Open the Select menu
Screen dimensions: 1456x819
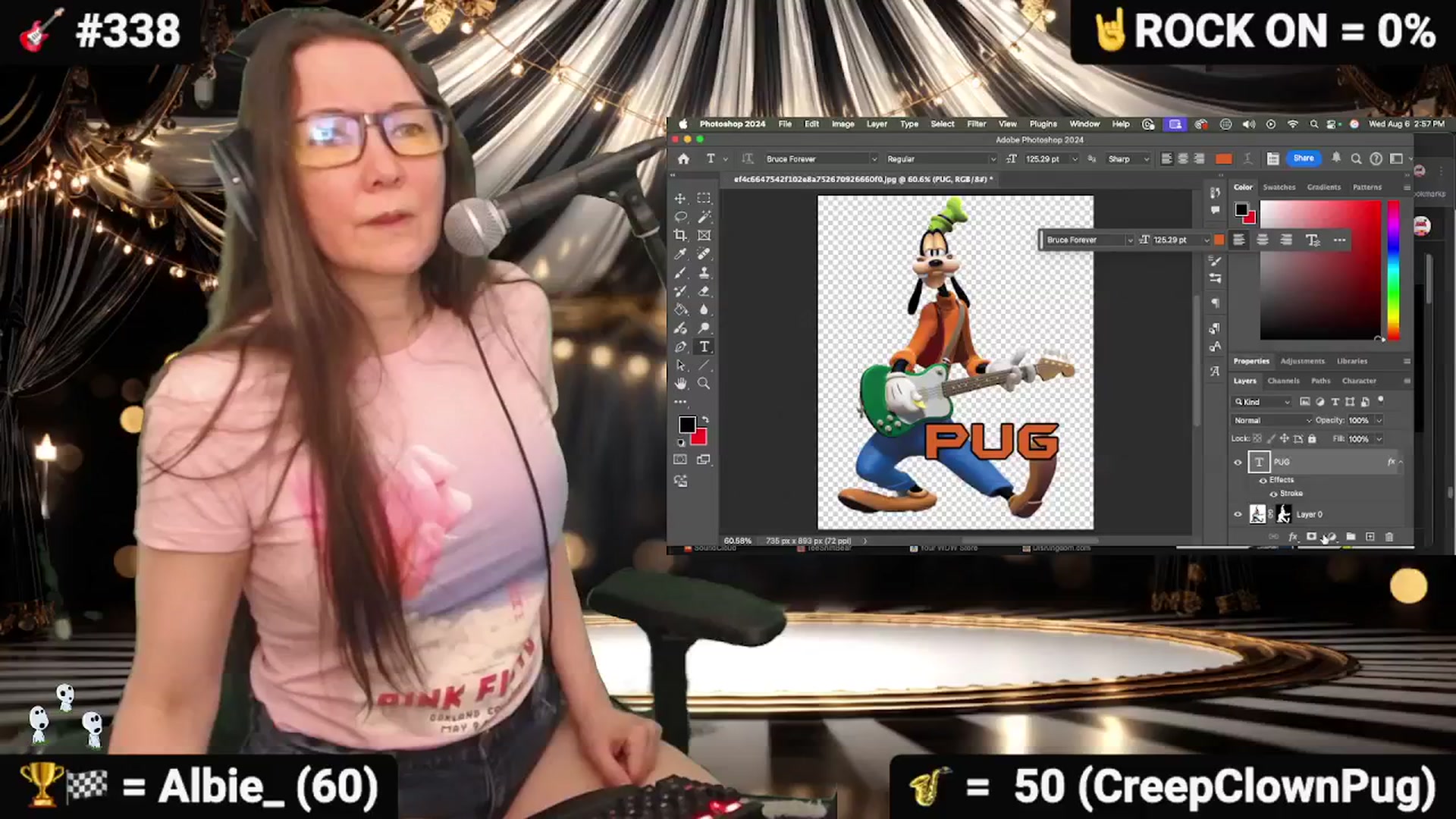pyautogui.click(x=943, y=124)
